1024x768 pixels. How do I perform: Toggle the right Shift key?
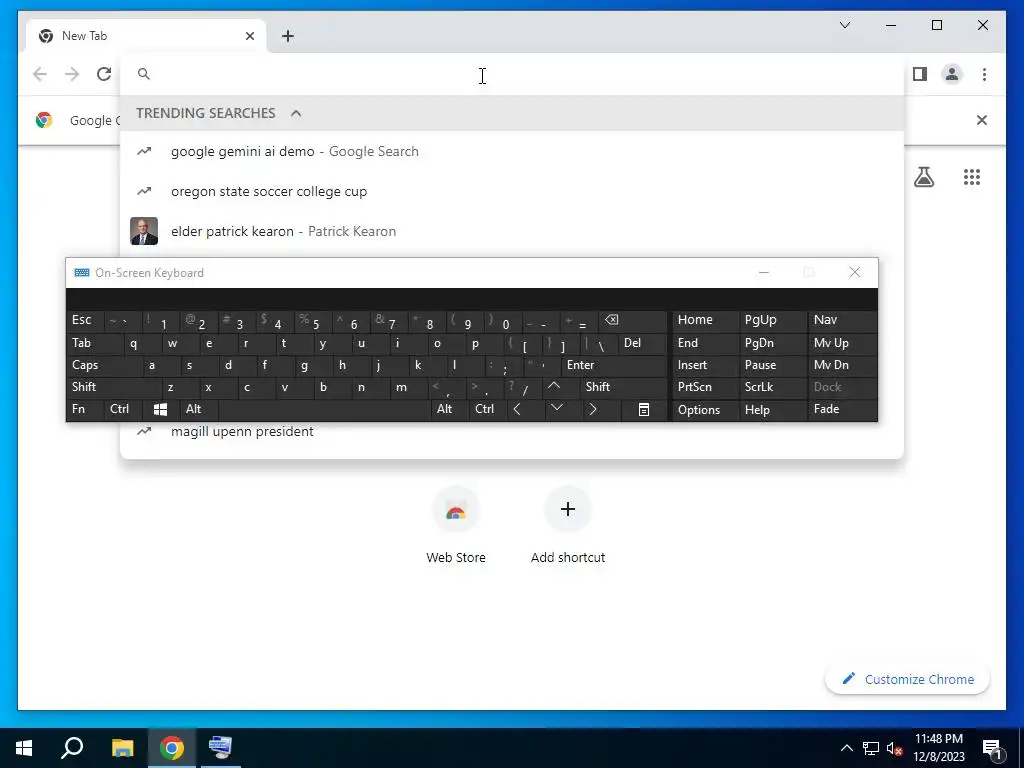(x=623, y=387)
